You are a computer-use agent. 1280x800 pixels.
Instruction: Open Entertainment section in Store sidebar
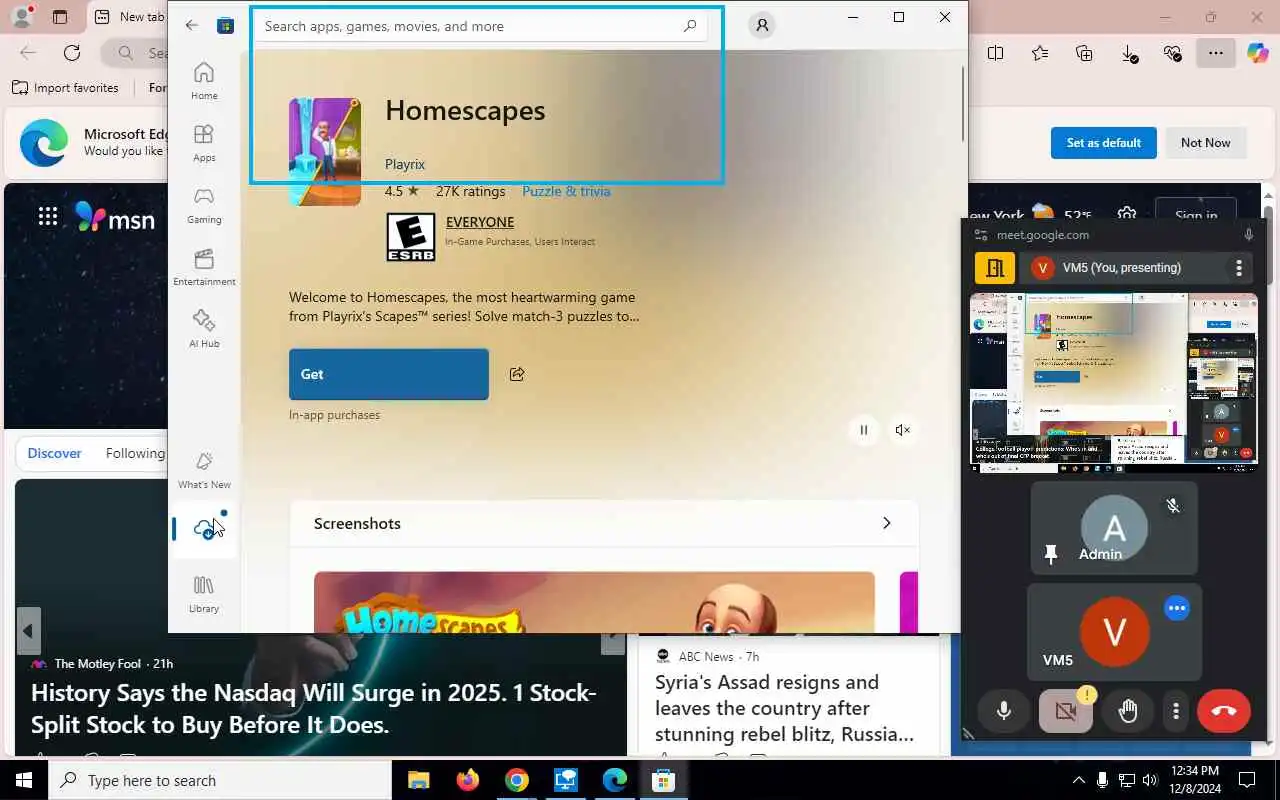[204, 267]
